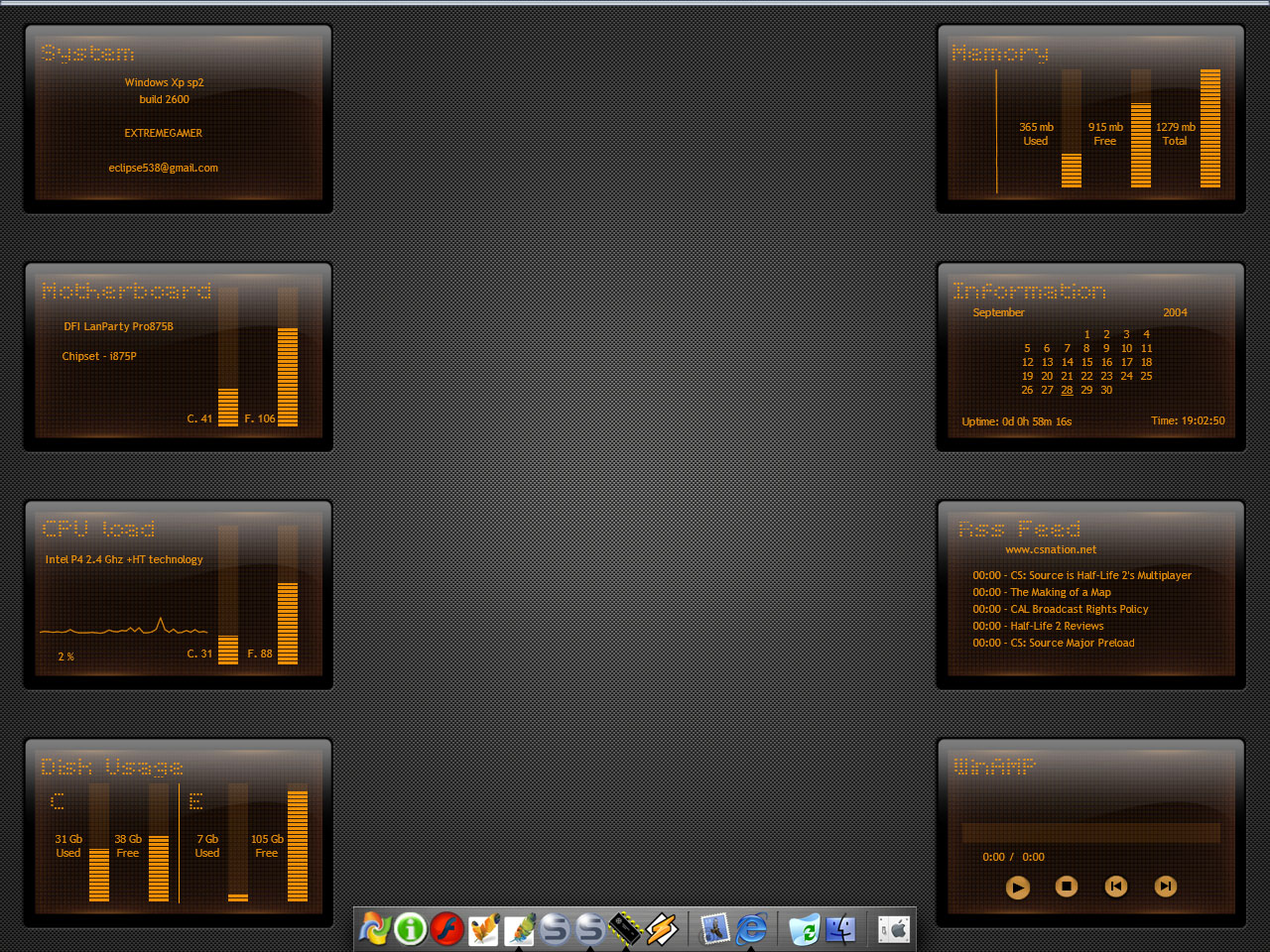Click the 2004 year label

point(1175,312)
